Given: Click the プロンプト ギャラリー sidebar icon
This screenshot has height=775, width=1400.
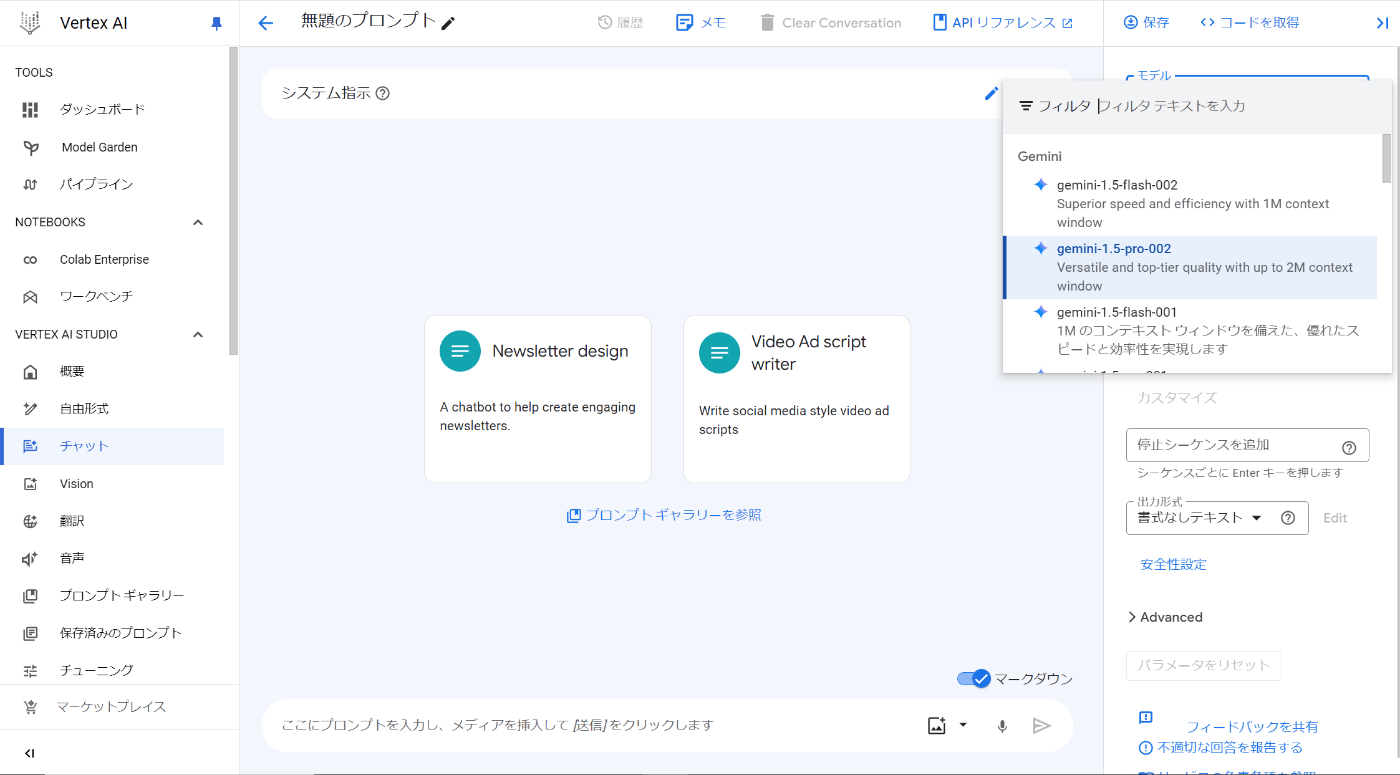Looking at the screenshot, I should 30,596.
